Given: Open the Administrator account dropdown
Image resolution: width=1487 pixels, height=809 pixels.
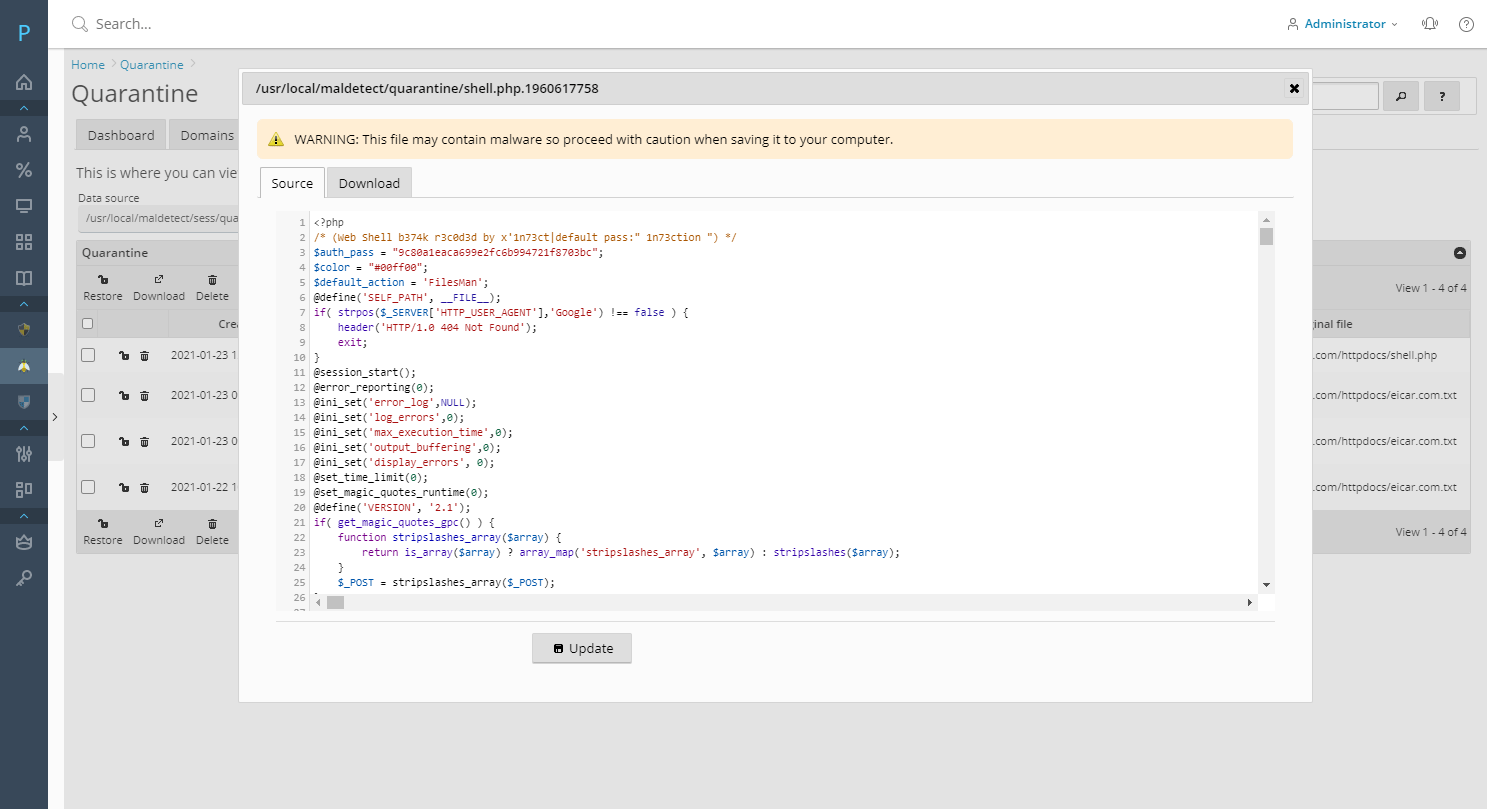Looking at the screenshot, I should (1342, 24).
